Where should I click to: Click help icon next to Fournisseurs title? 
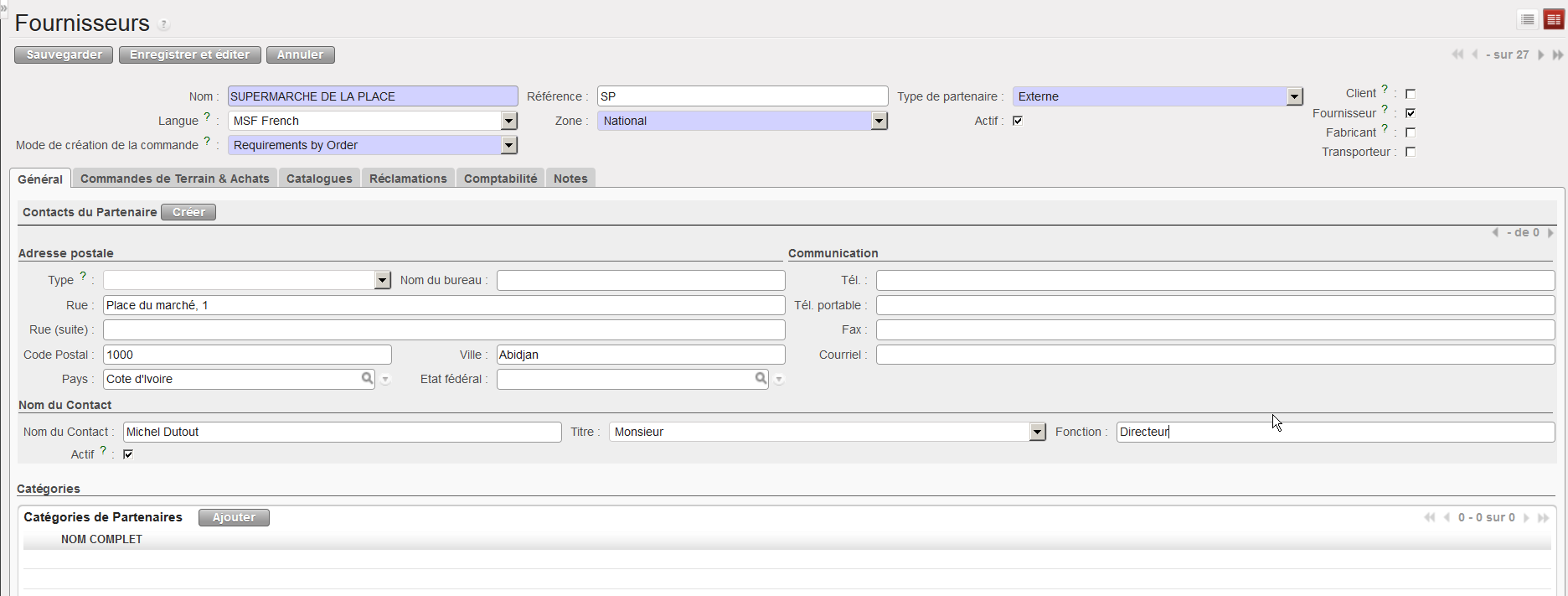164,24
